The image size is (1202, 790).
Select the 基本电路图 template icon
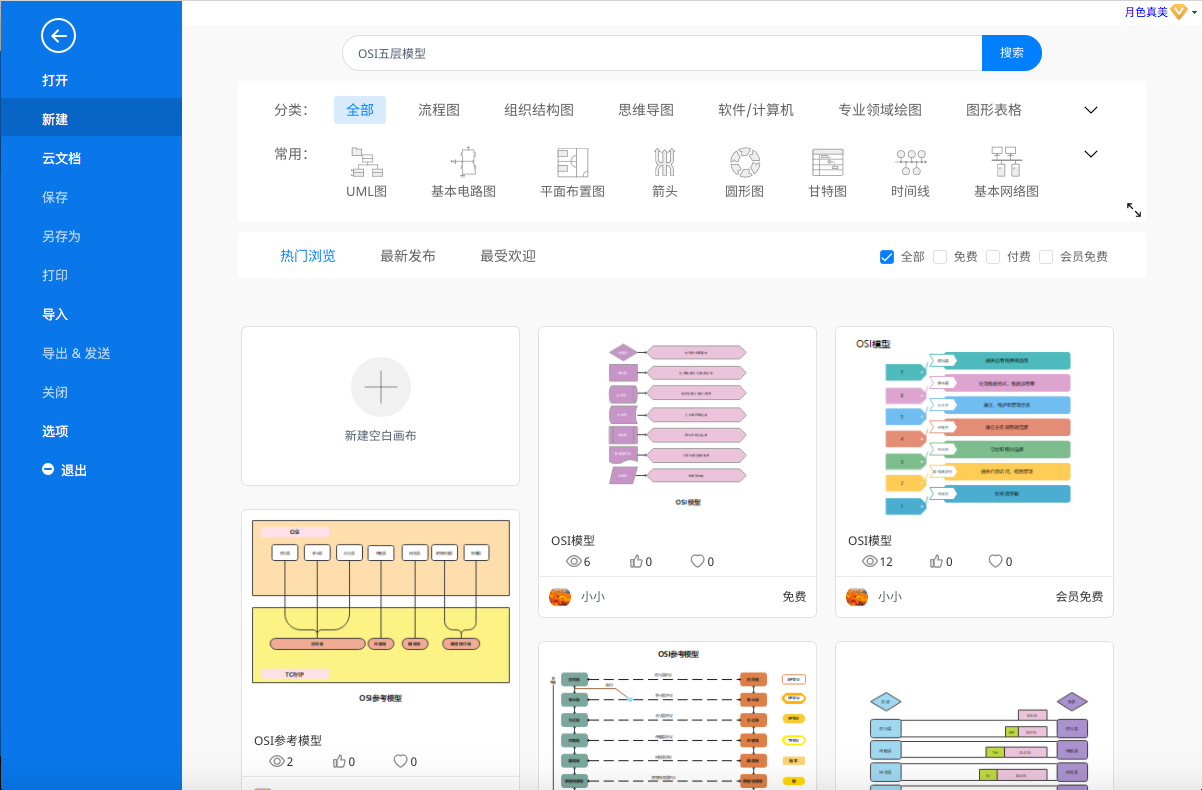[x=464, y=161]
